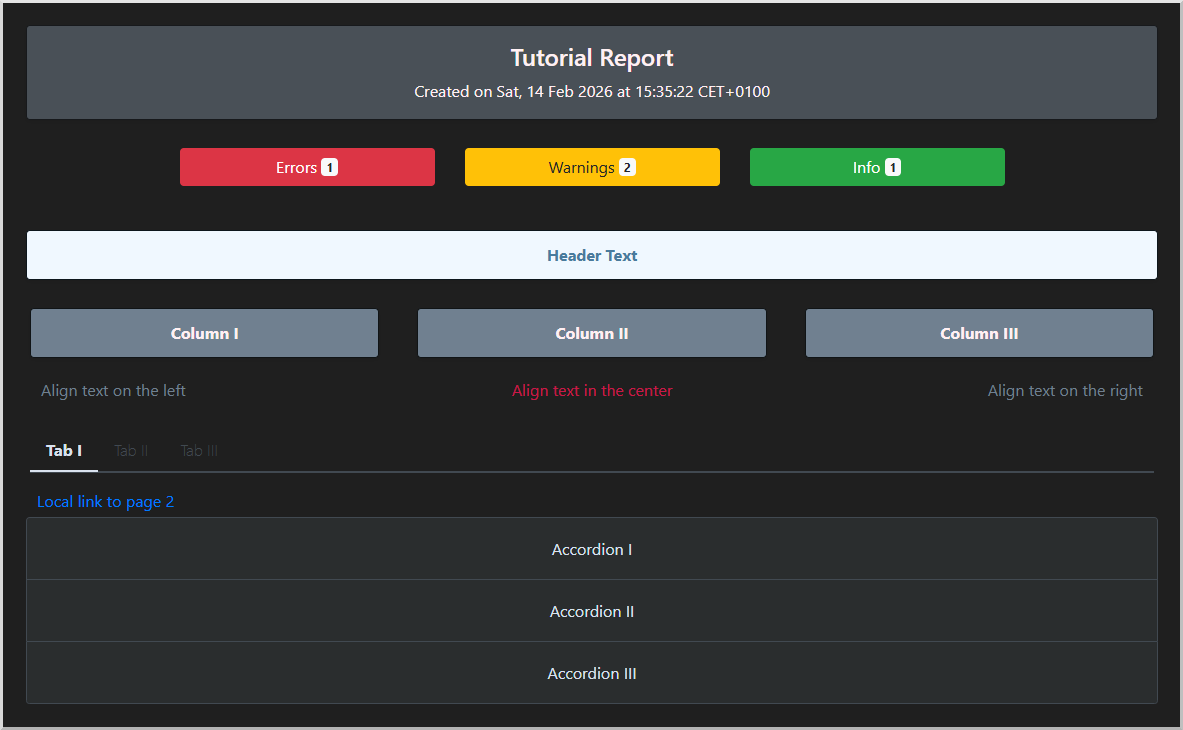Switch to the Tab I tab
This screenshot has height=730, width=1183.
[64, 451]
